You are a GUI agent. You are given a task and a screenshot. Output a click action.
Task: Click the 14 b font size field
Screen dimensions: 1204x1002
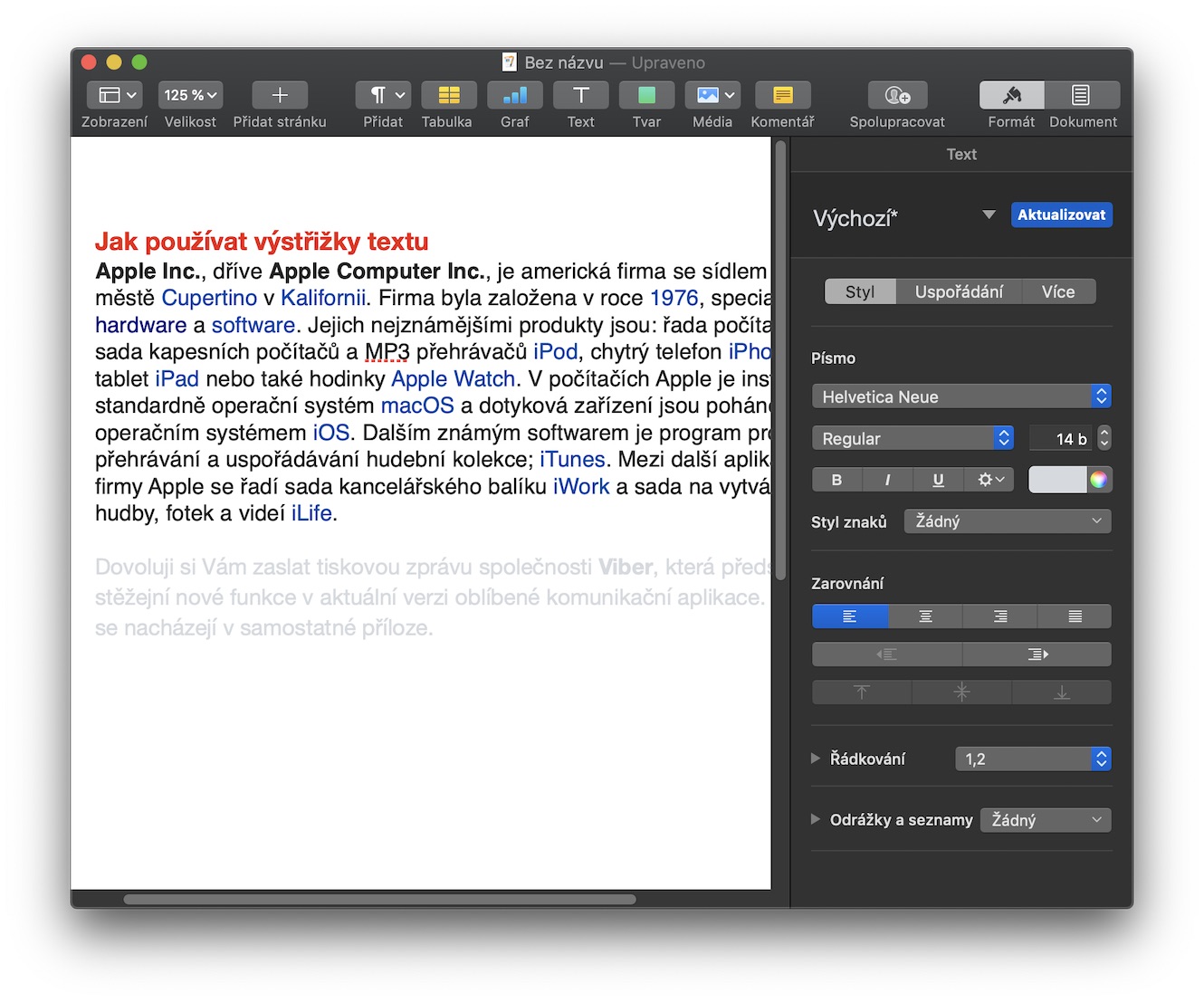tap(1060, 438)
